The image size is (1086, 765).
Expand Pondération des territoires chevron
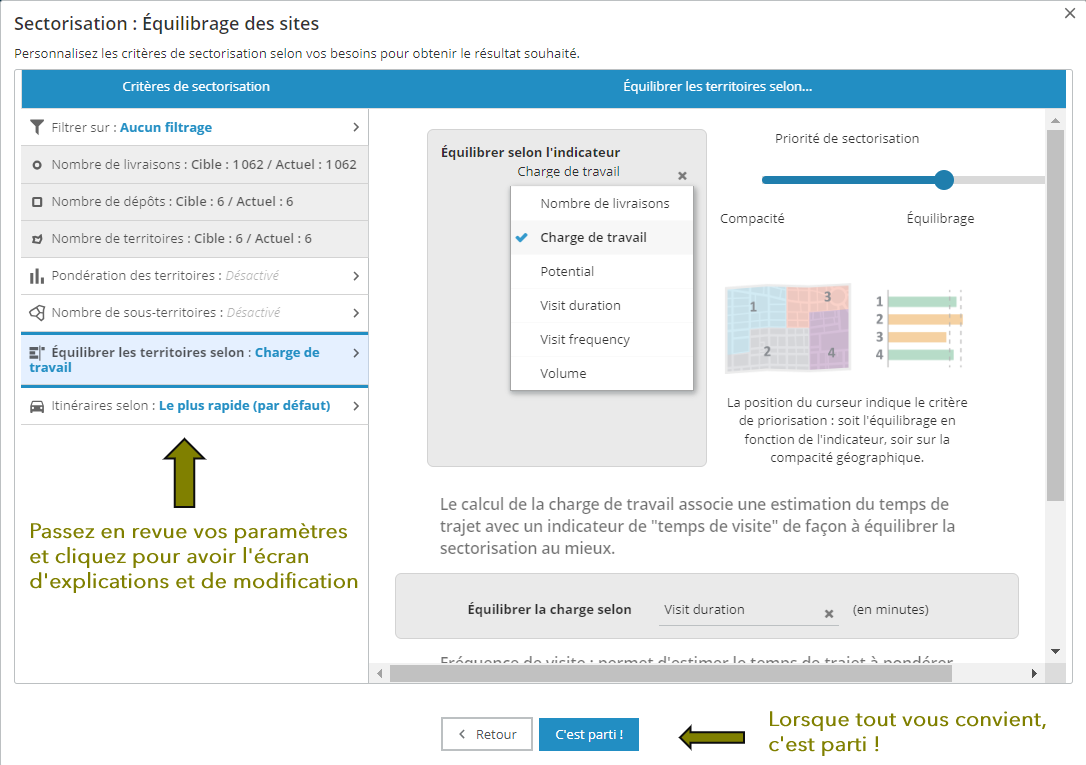click(356, 276)
